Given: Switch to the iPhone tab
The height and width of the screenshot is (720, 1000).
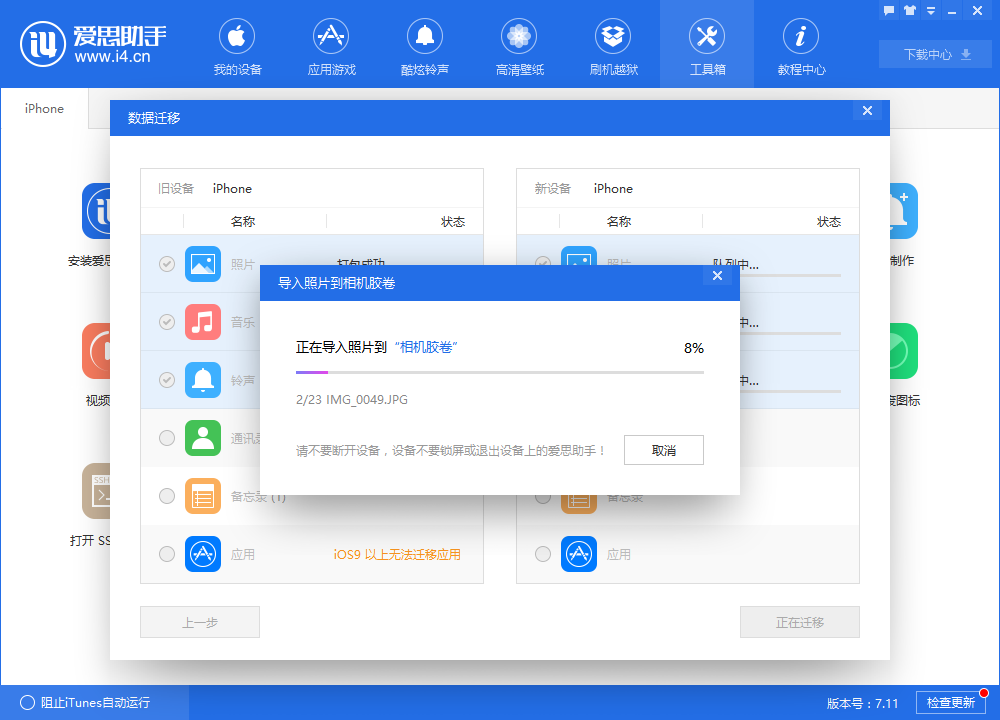Looking at the screenshot, I should pyautogui.click(x=44, y=108).
